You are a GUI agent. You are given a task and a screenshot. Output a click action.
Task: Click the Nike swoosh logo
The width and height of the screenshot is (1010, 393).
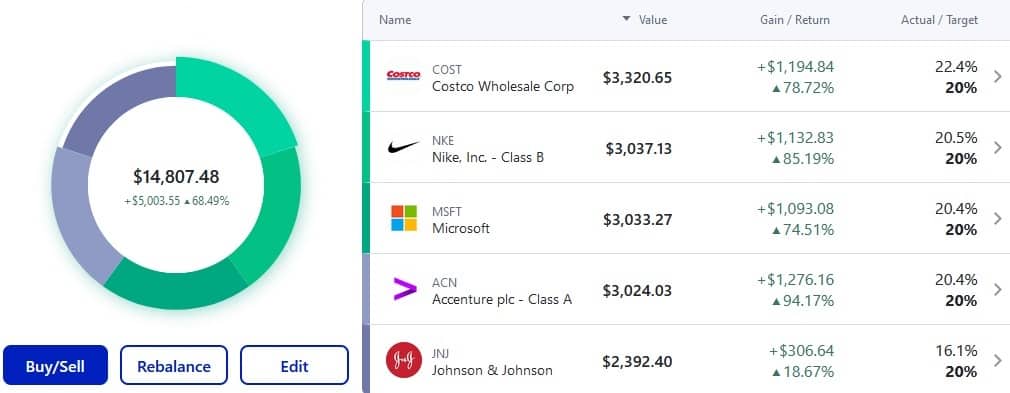pyautogui.click(x=403, y=148)
